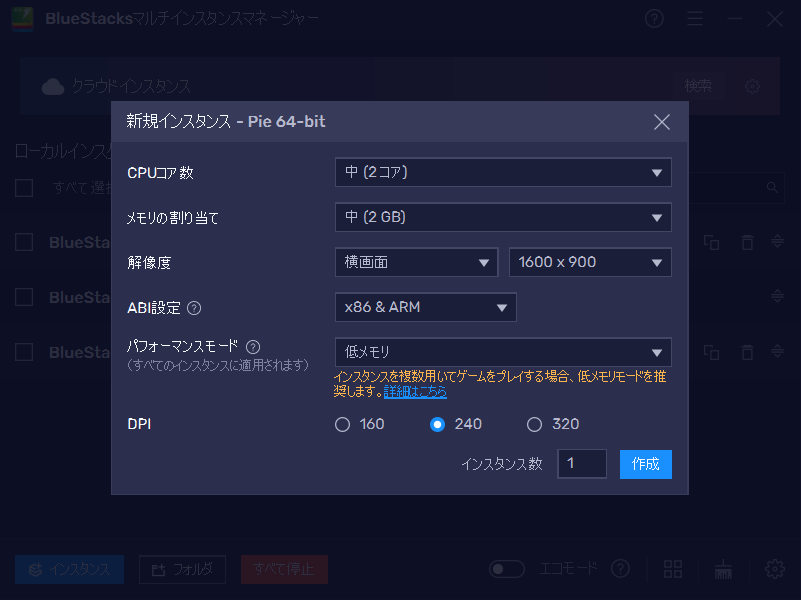Click the エコモード help icon

[620, 568]
